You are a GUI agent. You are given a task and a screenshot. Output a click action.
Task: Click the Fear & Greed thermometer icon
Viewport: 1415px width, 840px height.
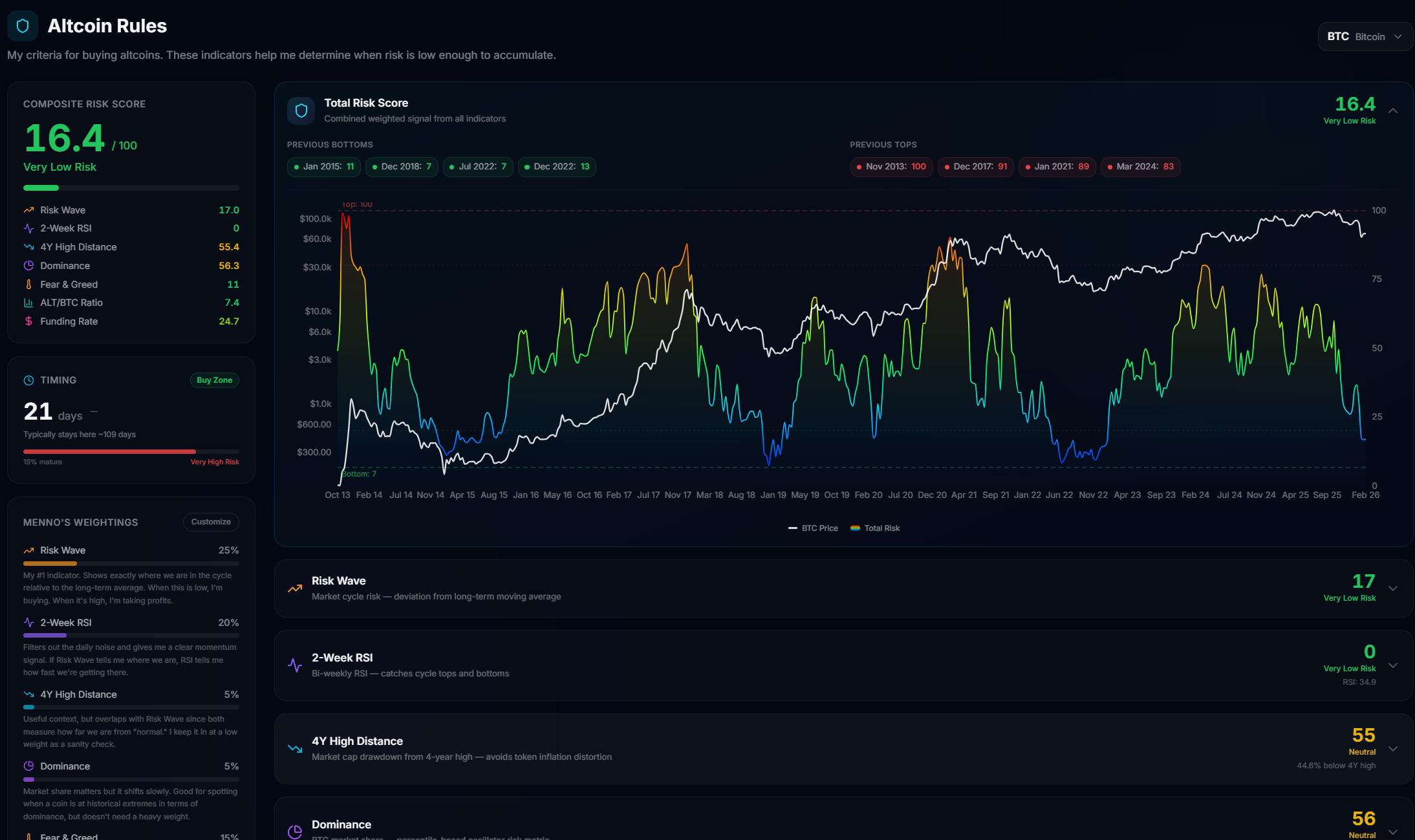[x=28, y=284]
